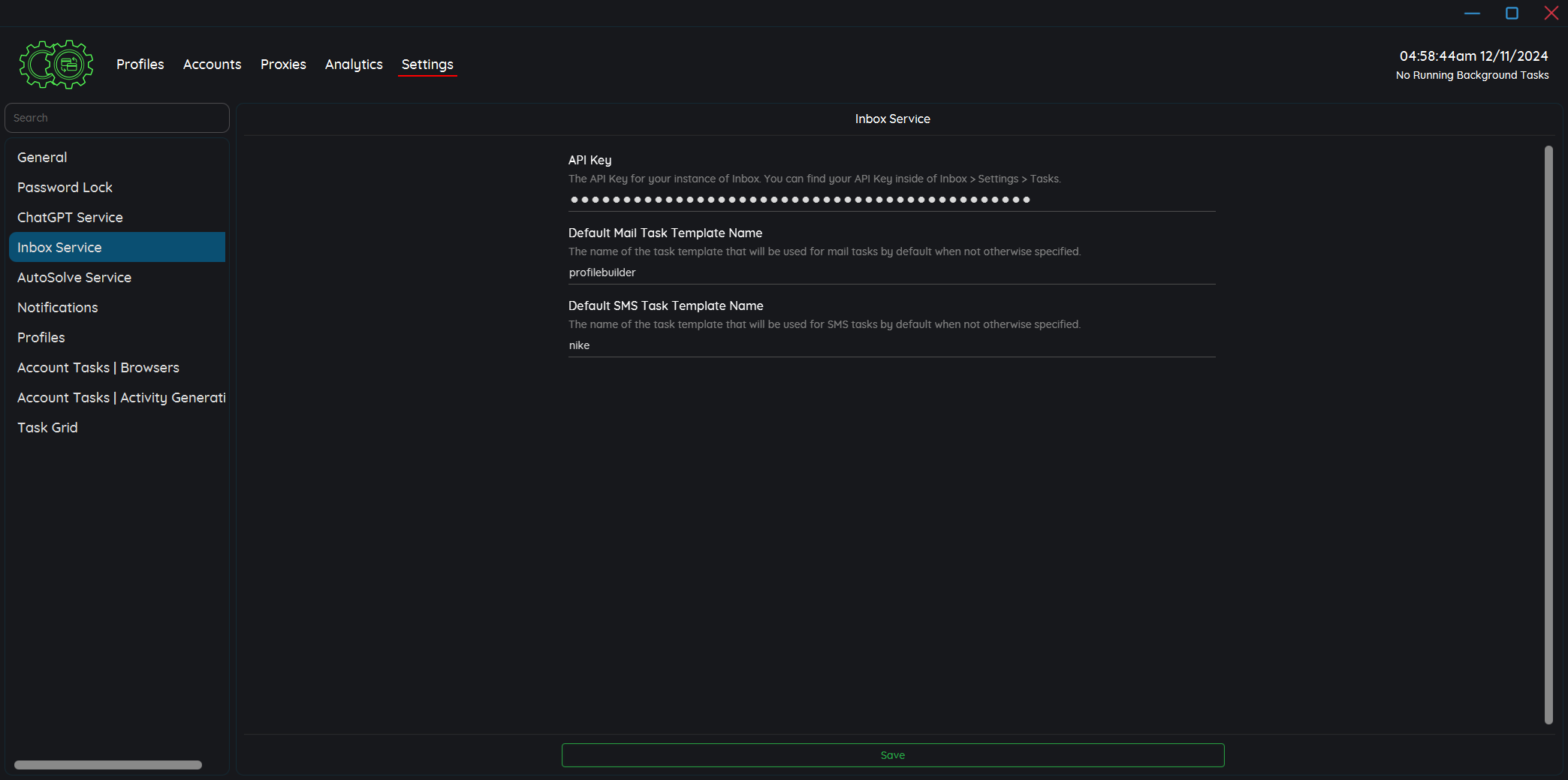The width and height of the screenshot is (1568, 780).
Task: Click the sidebar horizontal scrollbar
Action: 108,765
